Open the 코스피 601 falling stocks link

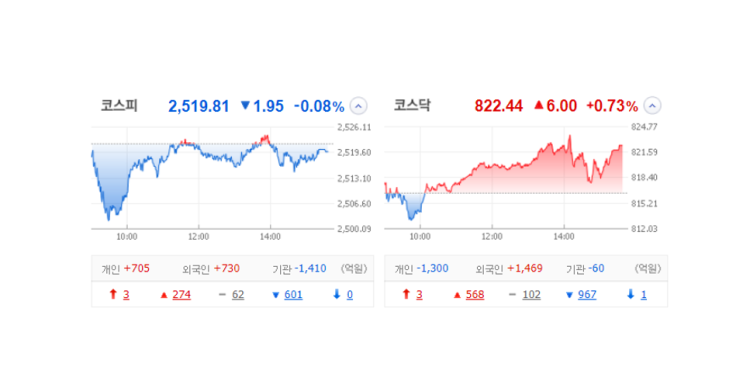(293, 295)
